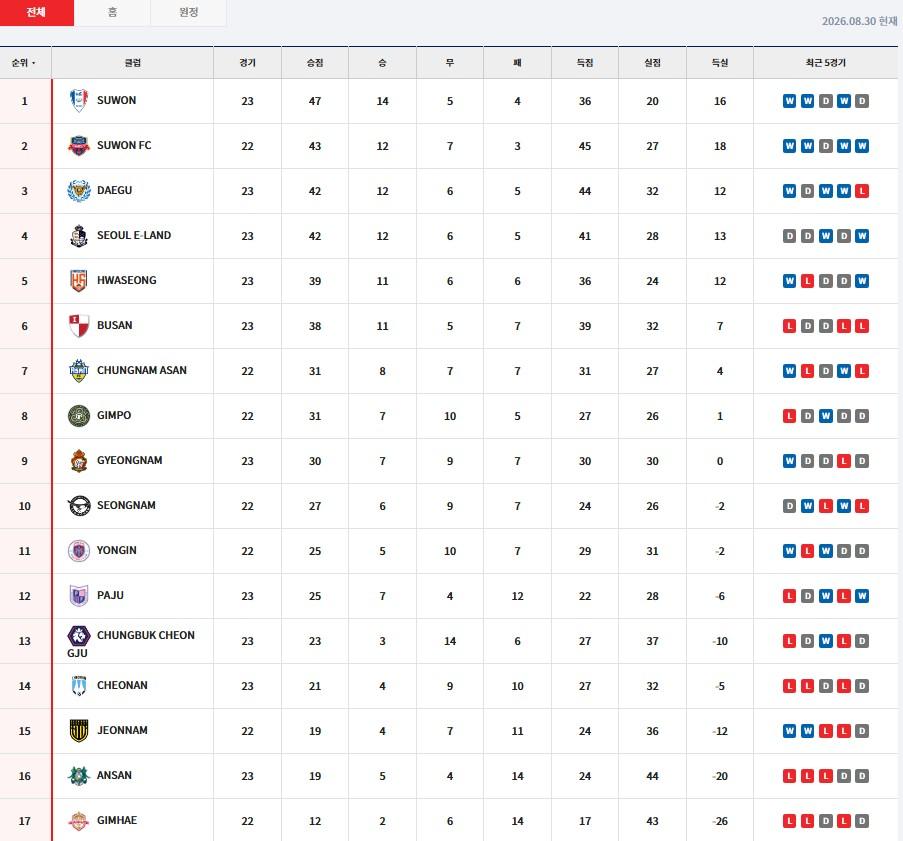Select the red 전체 tab
Image resolution: width=903 pixels, height=841 pixels.
click(37, 12)
